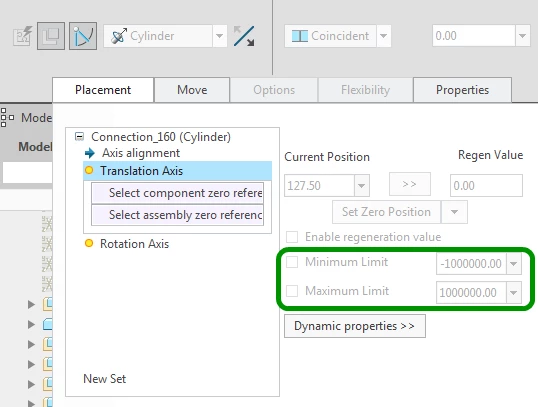
Task: Switch to the Move tab
Action: [192, 90]
